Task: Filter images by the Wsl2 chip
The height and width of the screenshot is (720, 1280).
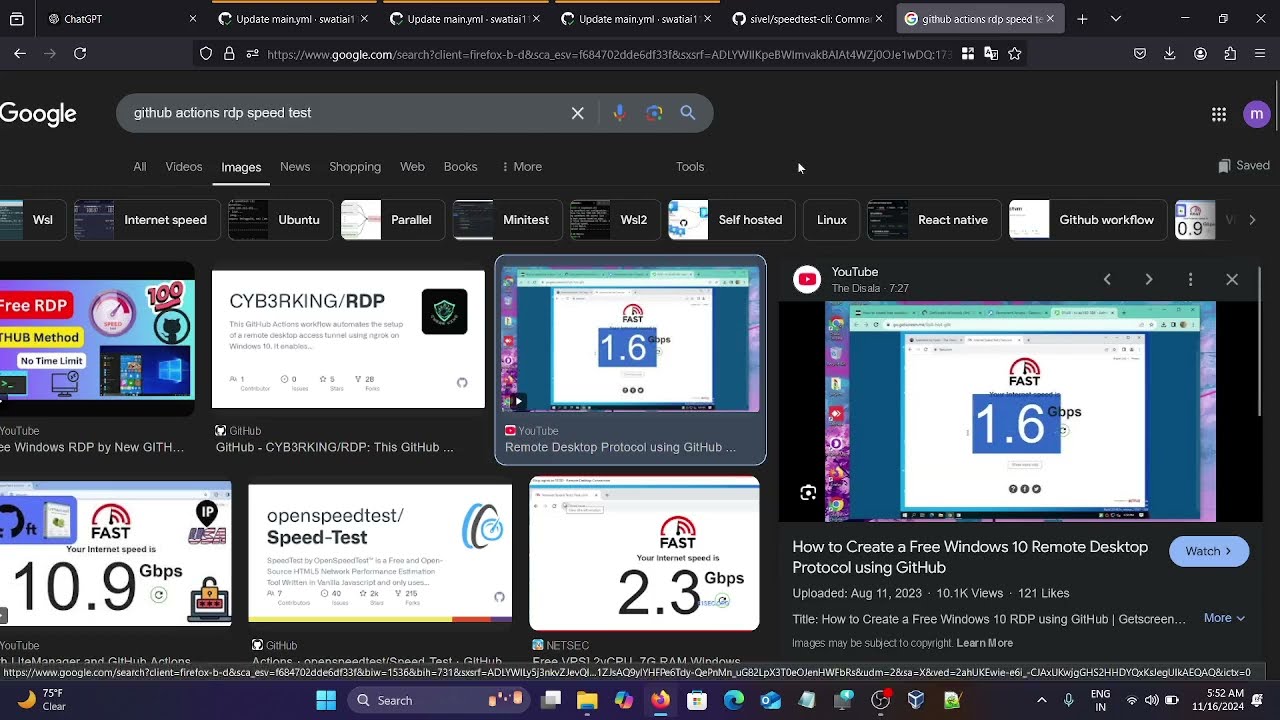Action: [x=615, y=220]
